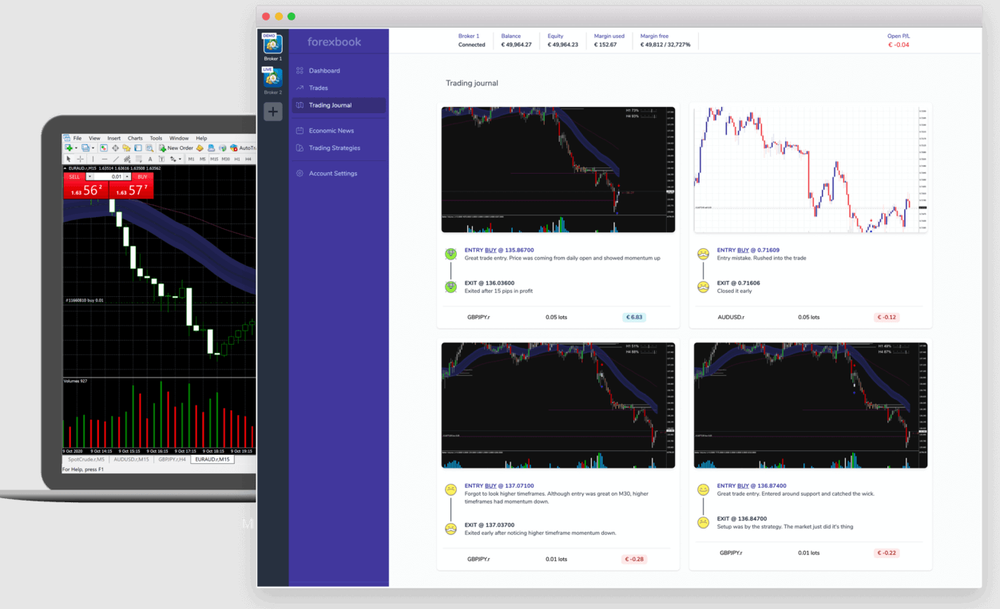Open Trades in forexbook sidebar
Viewport: 1000px width, 609px height.
tap(318, 88)
